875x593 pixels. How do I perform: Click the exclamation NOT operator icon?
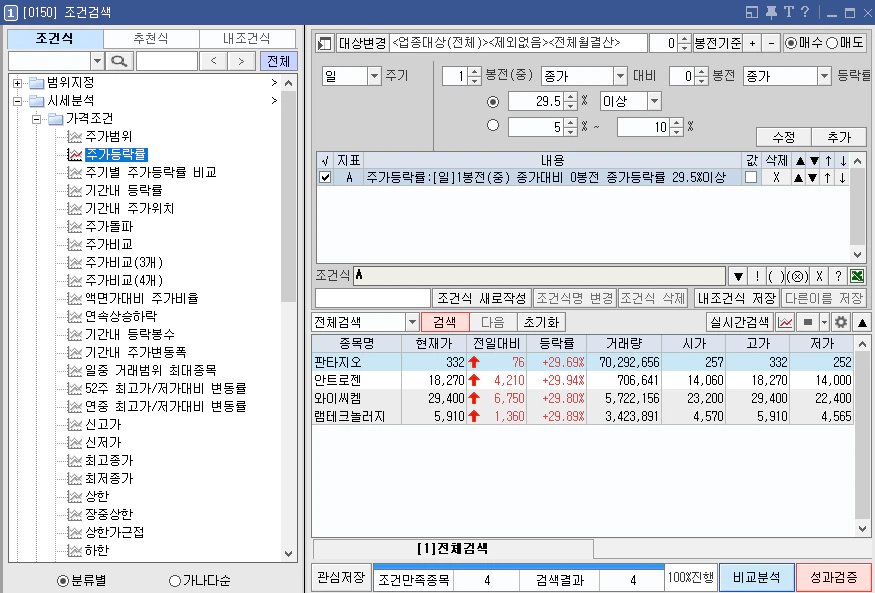[757, 276]
